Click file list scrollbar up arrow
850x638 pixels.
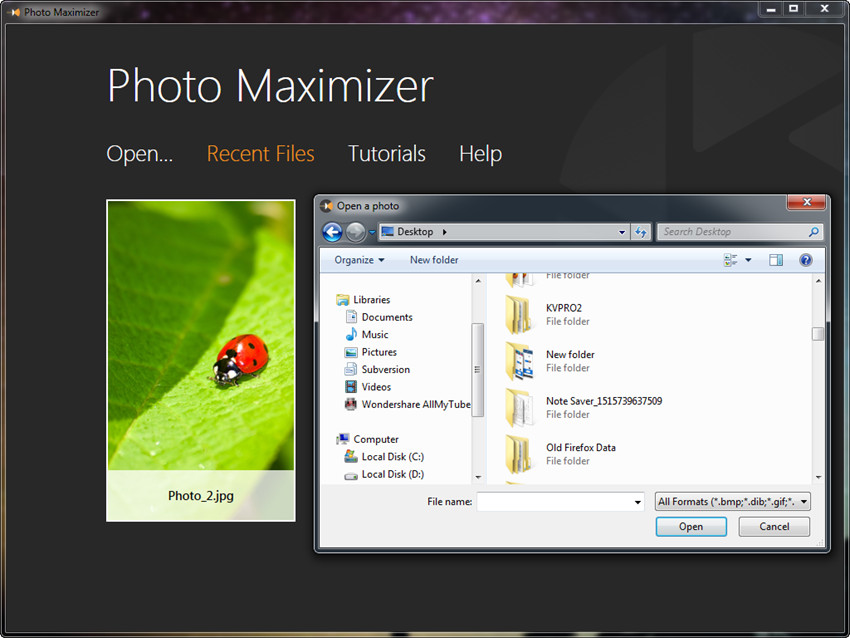coord(818,281)
